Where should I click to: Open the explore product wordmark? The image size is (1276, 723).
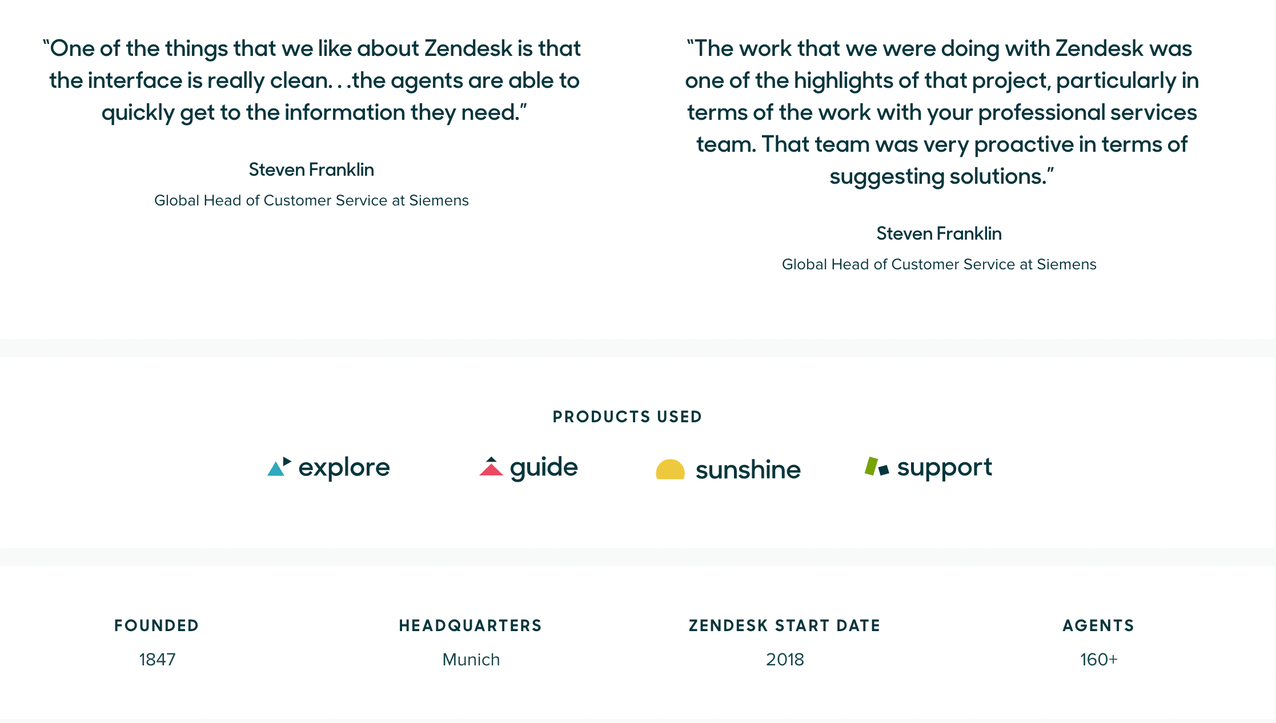(x=344, y=468)
